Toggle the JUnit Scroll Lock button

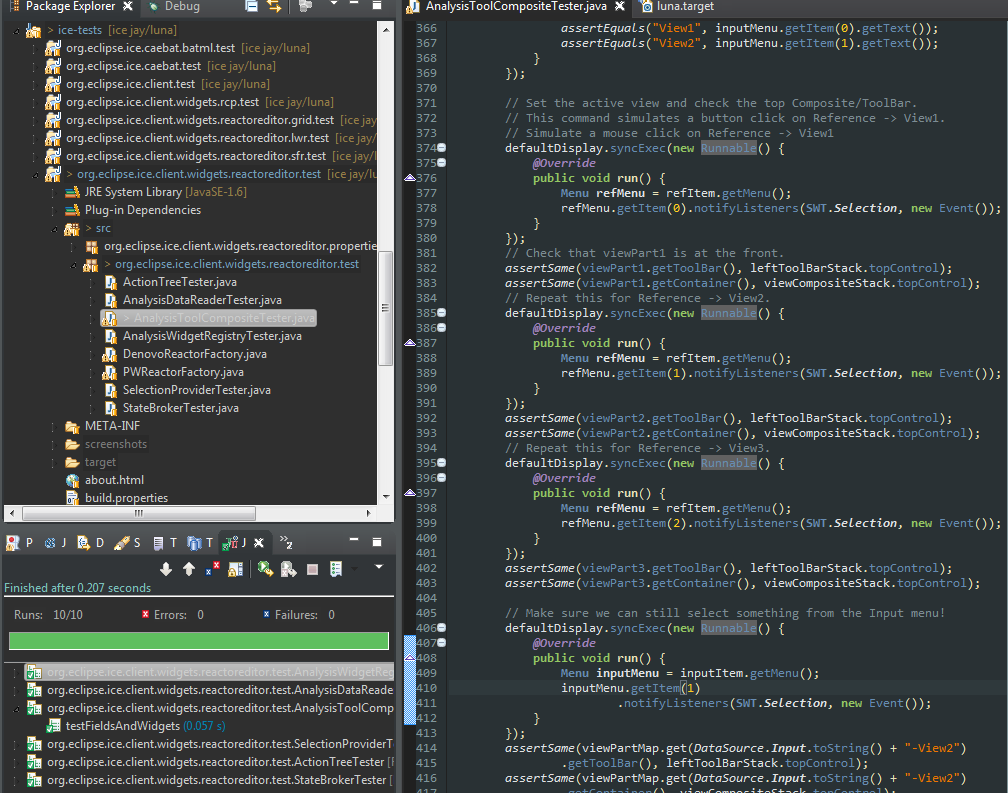click(235, 569)
